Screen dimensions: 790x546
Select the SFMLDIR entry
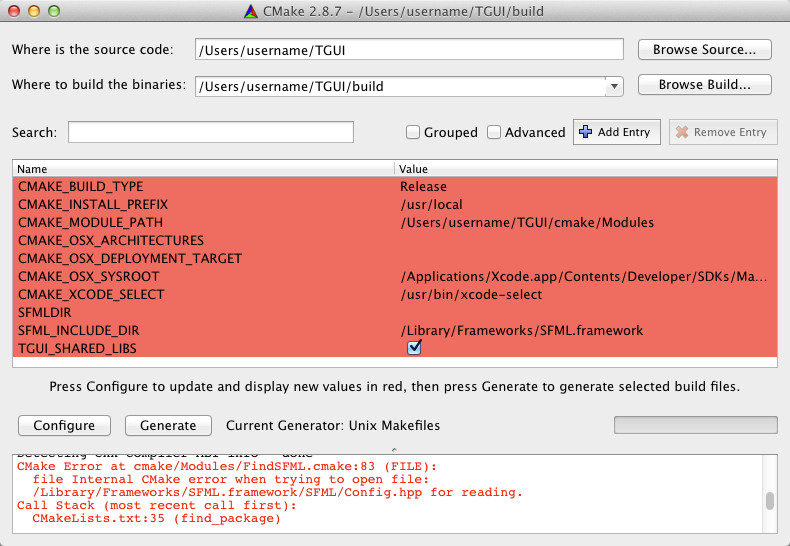(45, 312)
